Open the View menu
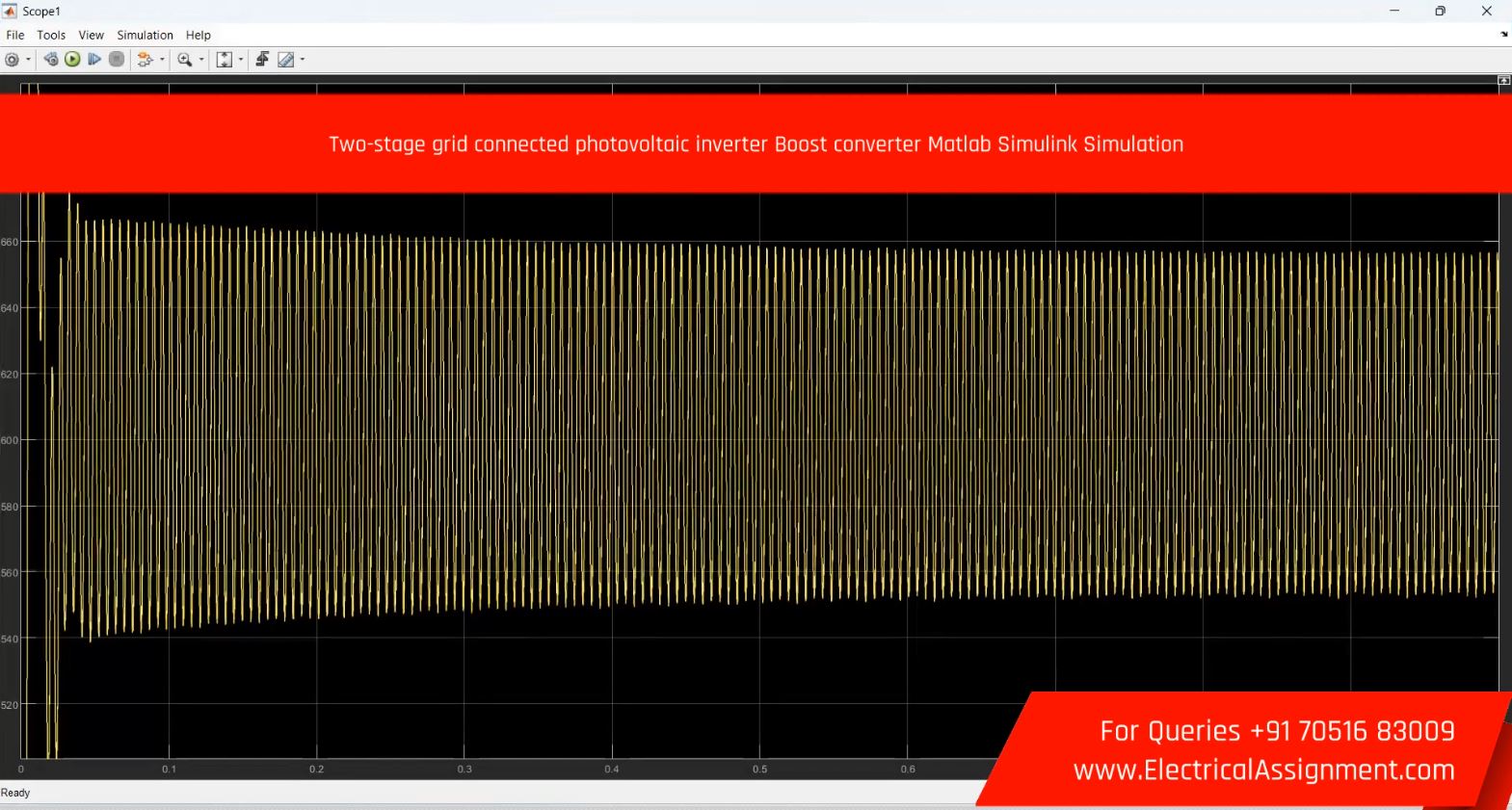The image size is (1512, 810). tap(91, 35)
